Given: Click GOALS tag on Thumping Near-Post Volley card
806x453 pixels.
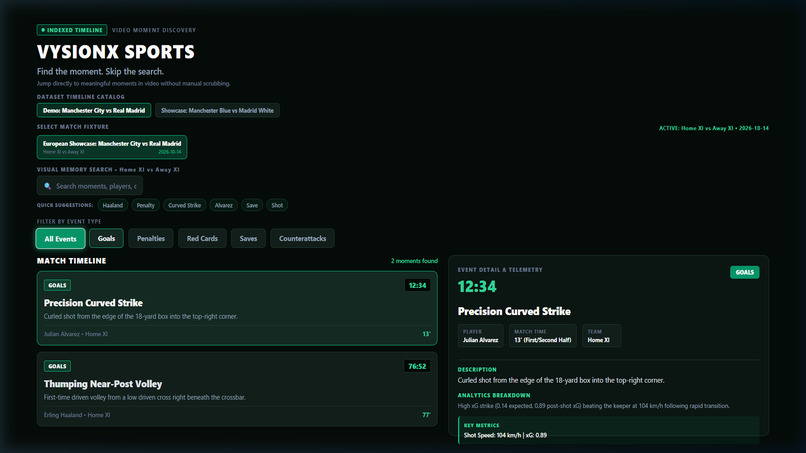Looking at the screenshot, I should point(57,366).
